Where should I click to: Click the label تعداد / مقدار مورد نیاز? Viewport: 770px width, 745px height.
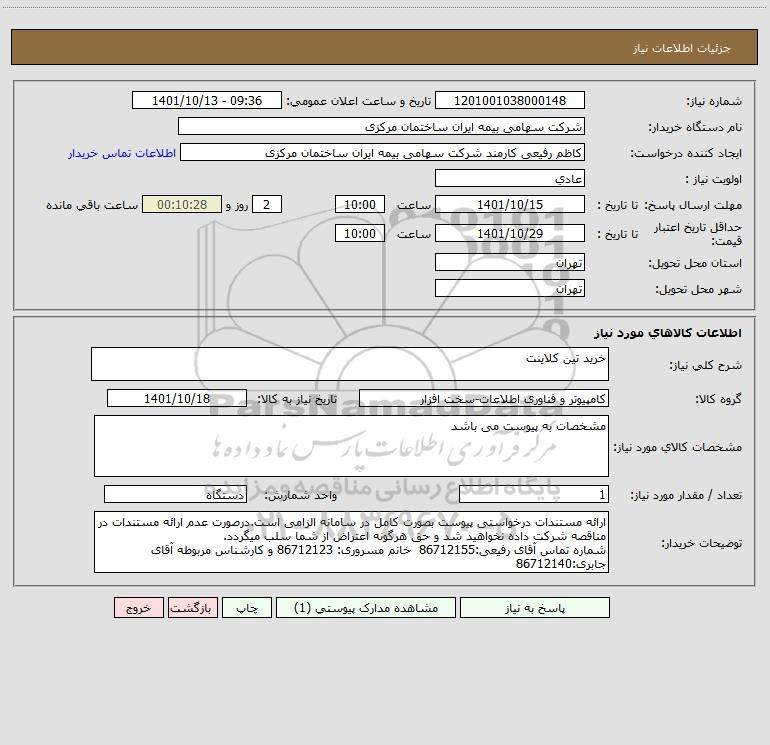tap(686, 495)
